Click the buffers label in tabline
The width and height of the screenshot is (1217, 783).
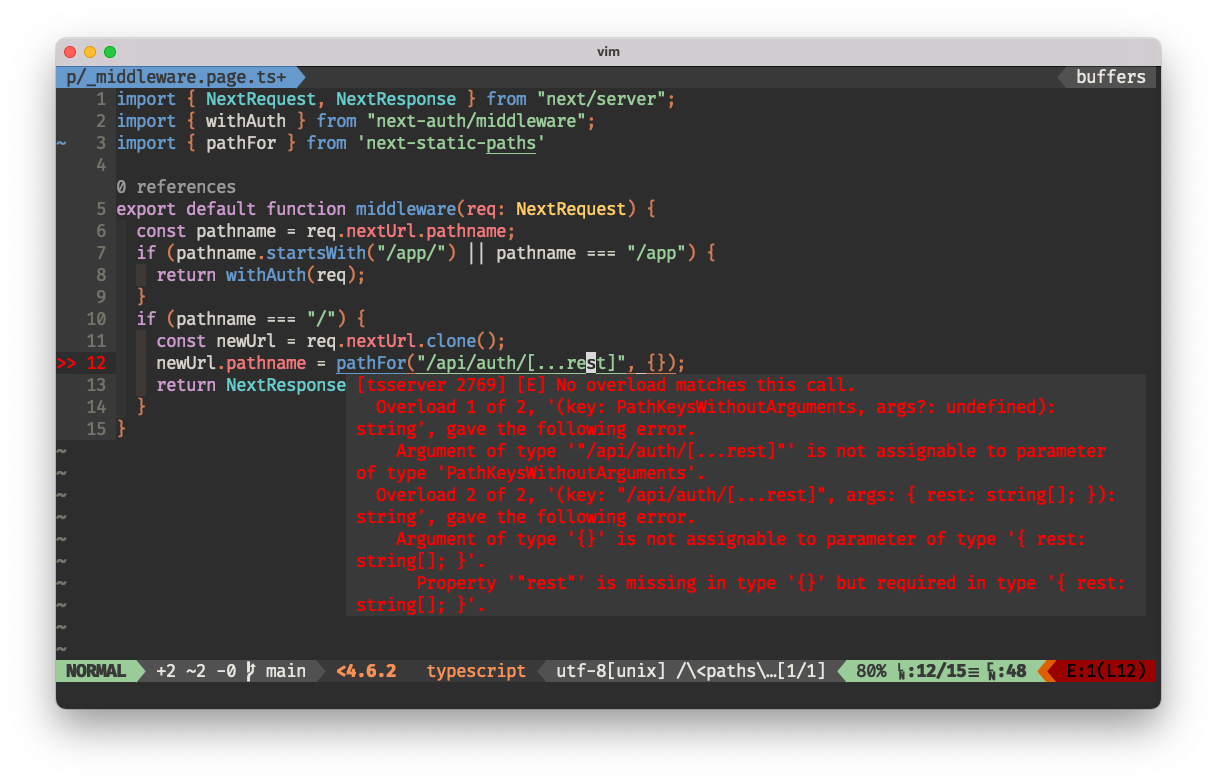click(x=1110, y=77)
